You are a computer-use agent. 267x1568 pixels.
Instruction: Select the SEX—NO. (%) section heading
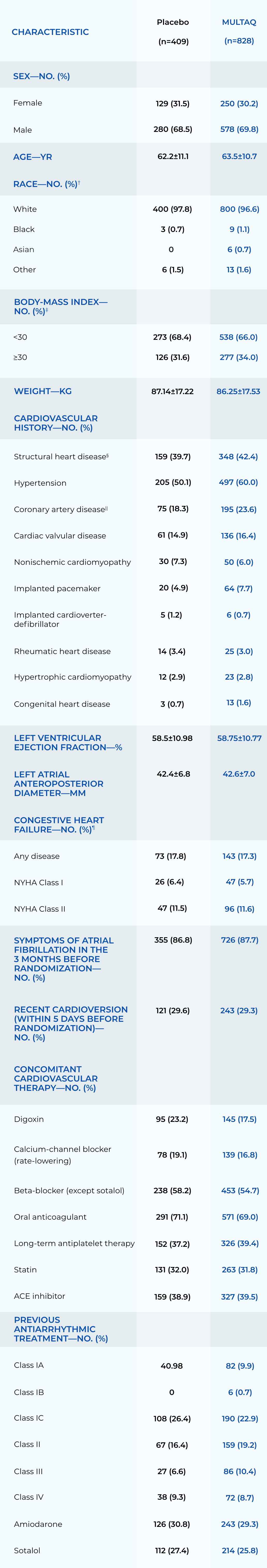pyautogui.click(x=41, y=76)
